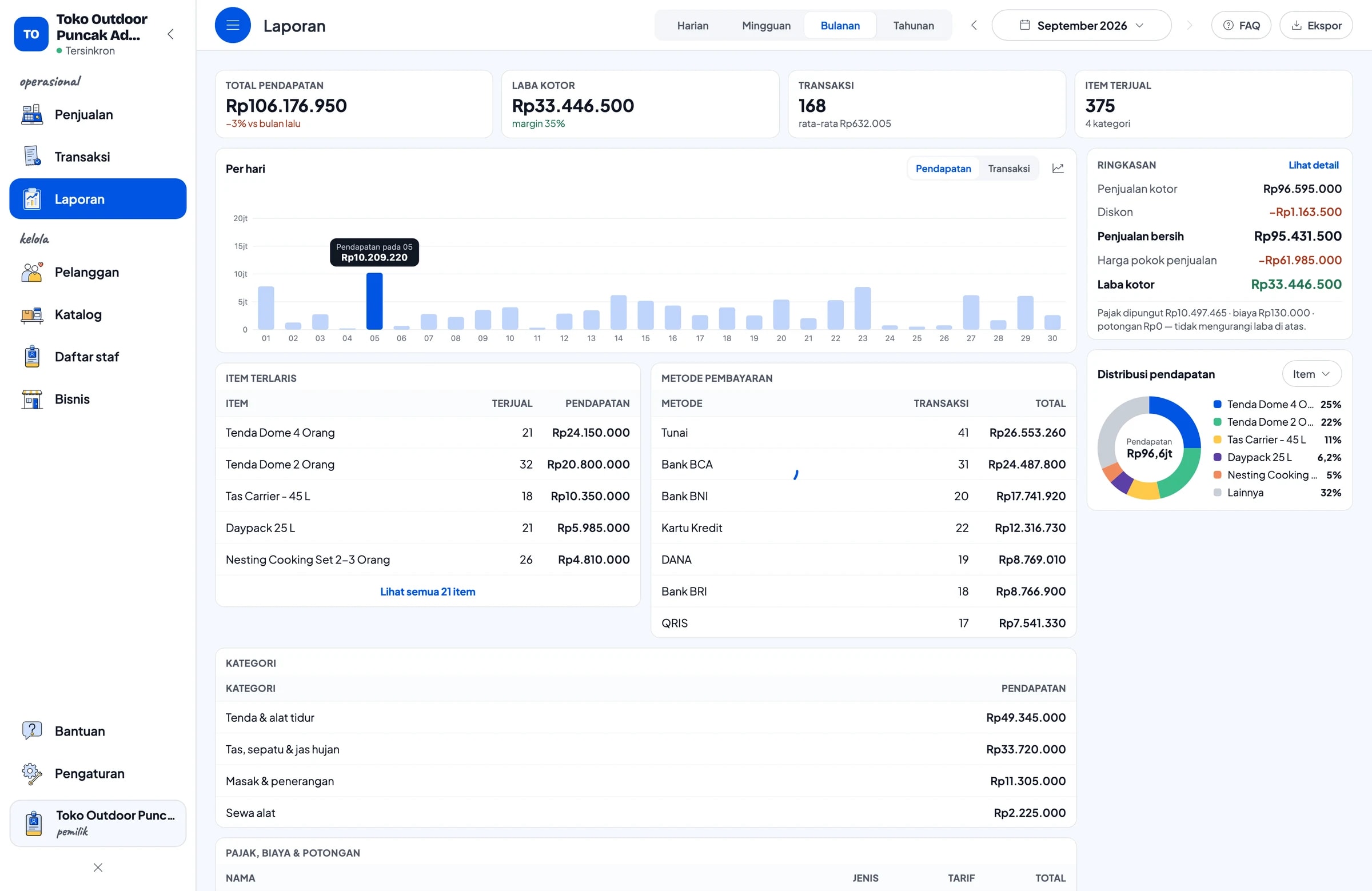Click the Laporan chart icon in sidebar

pos(31,199)
